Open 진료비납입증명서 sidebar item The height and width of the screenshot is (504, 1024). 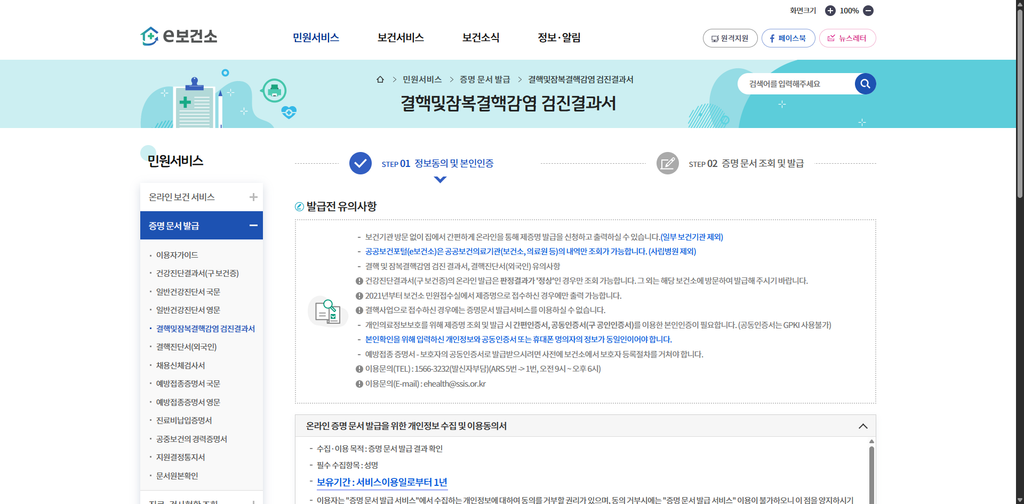tap(184, 420)
